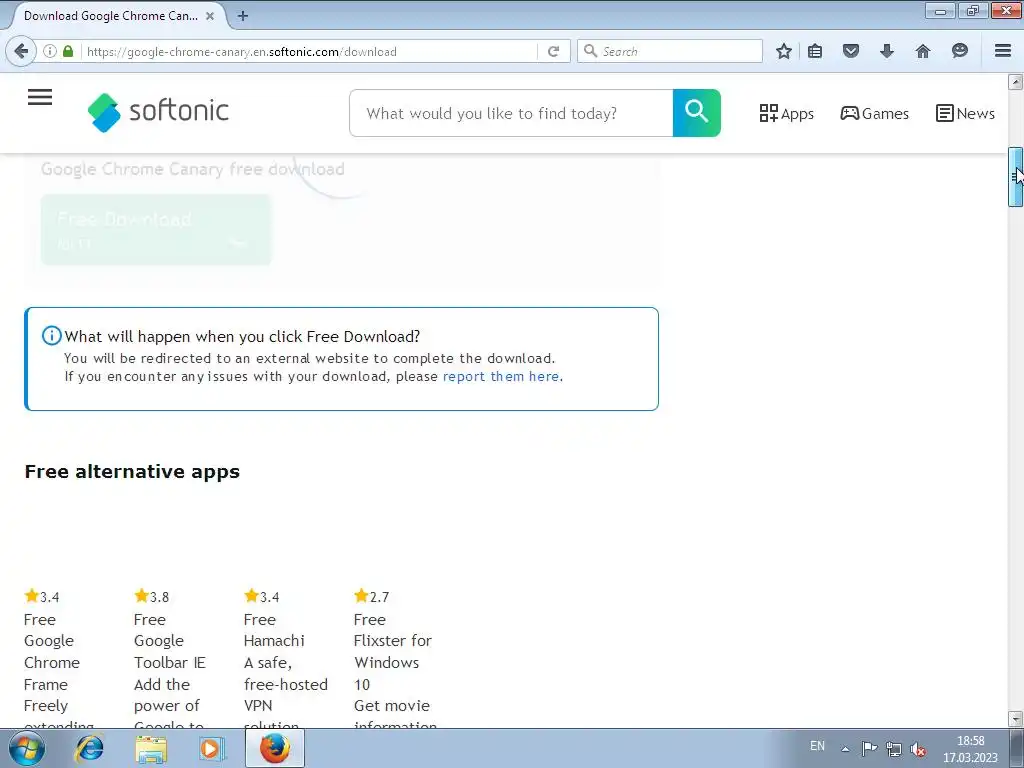Bookmark this page with the star icon
This screenshot has width=1024, height=768.
coord(784,51)
